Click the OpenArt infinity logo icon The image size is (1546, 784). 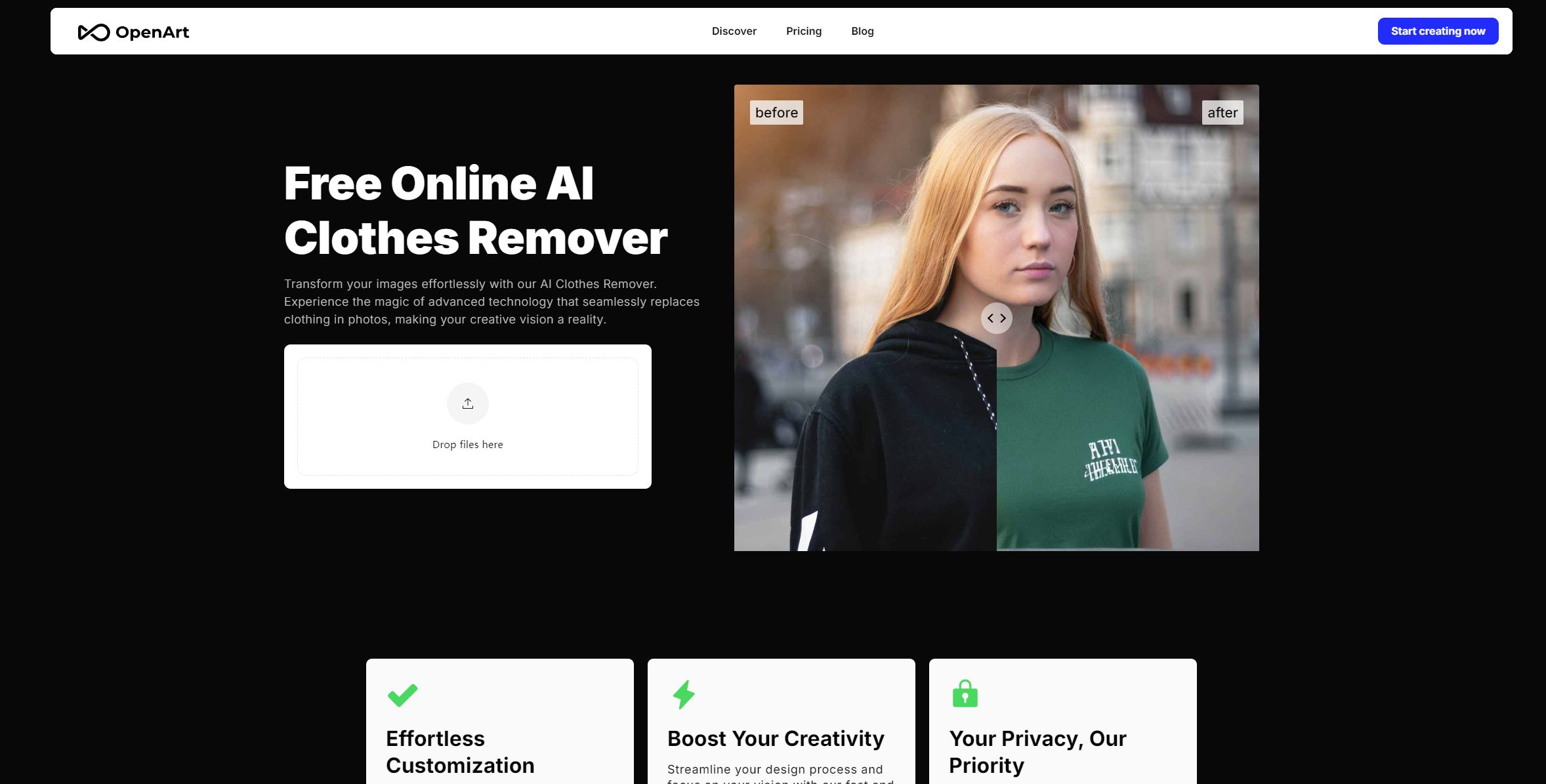pyautogui.click(x=93, y=32)
